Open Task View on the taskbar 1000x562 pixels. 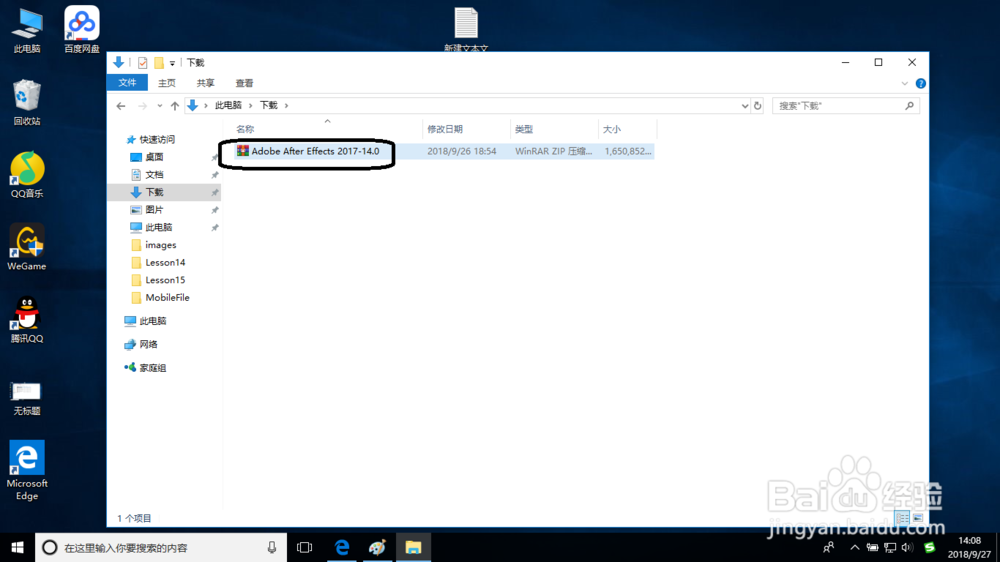(x=304, y=547)
